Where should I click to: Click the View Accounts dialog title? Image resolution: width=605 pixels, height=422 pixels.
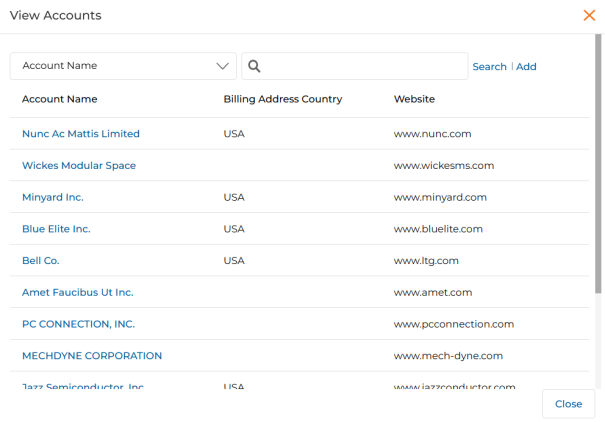(x=56, y=15)
